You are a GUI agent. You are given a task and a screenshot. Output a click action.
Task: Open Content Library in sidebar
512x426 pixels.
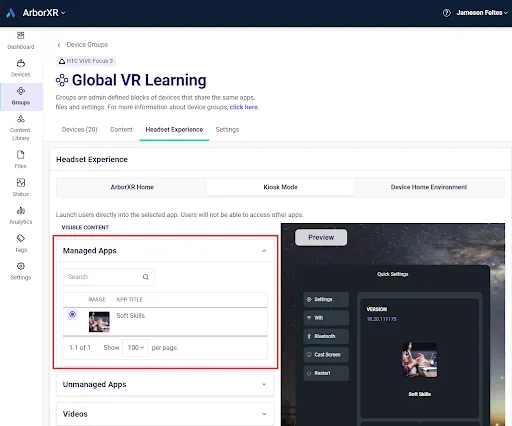[x=21, y=128]
